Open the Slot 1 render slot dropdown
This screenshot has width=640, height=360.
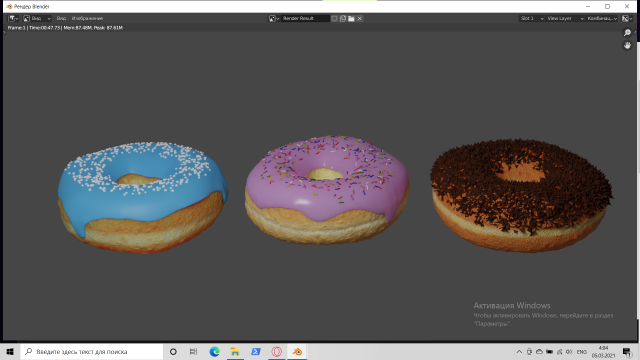coord(532,18)
